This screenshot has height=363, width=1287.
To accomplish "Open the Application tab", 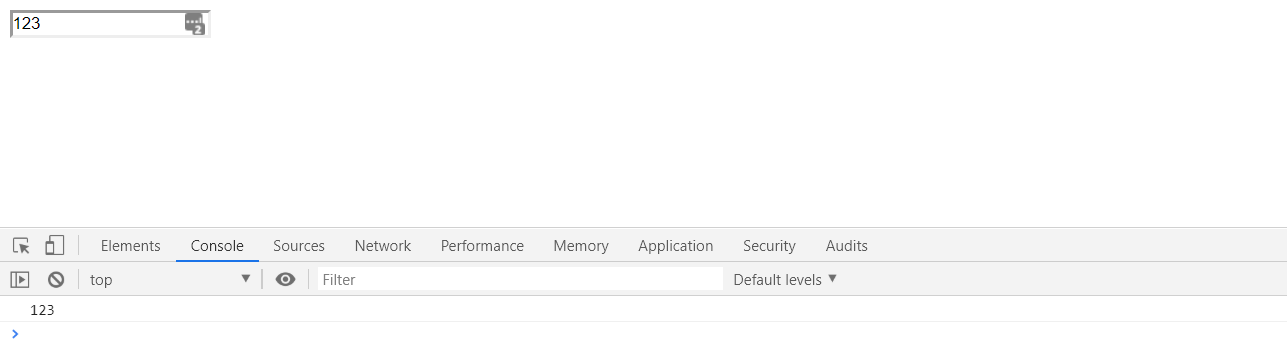I will pyautogui.click(x=676, y=246).
